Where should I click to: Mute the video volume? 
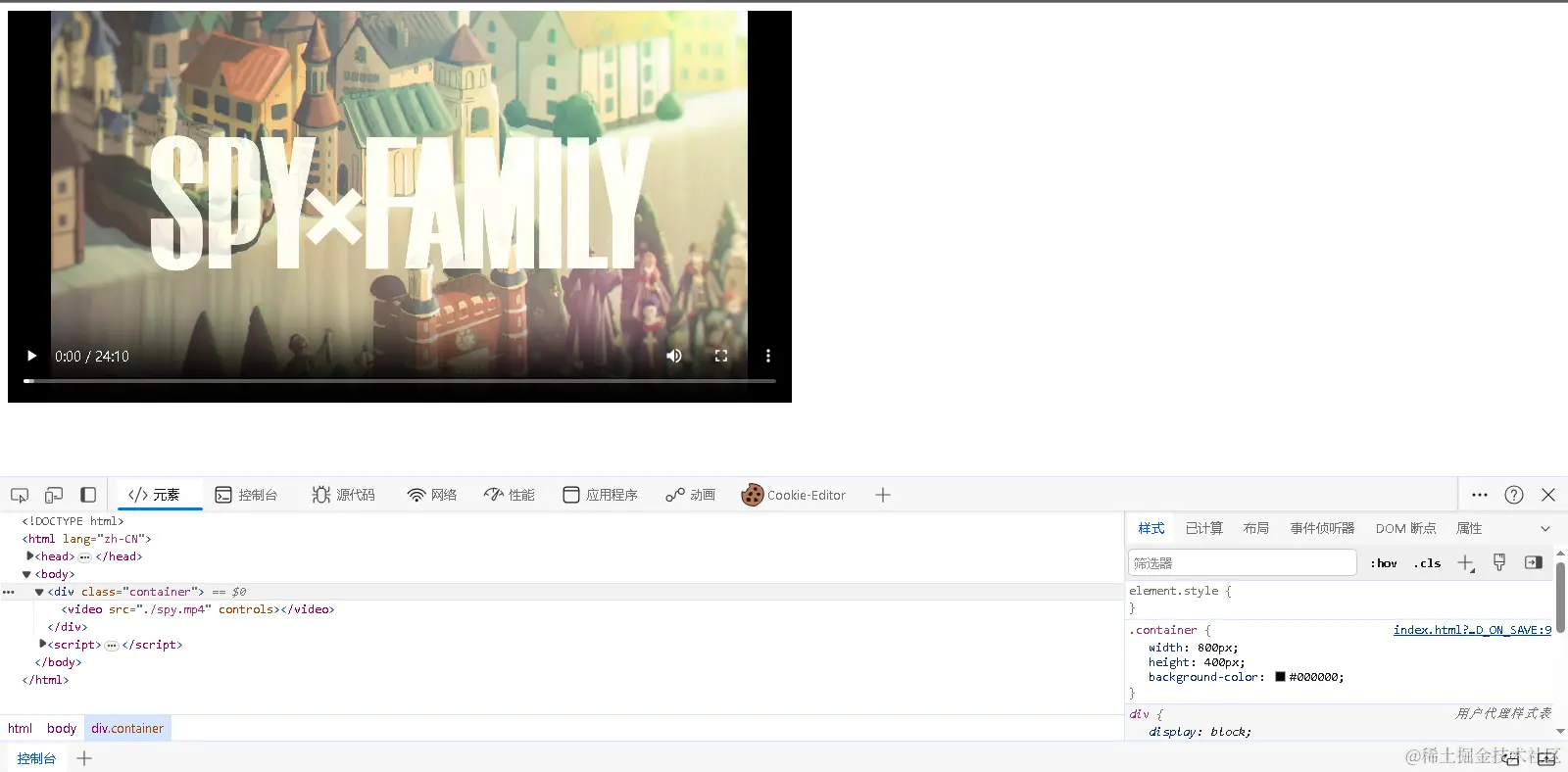tap(674, 356)
